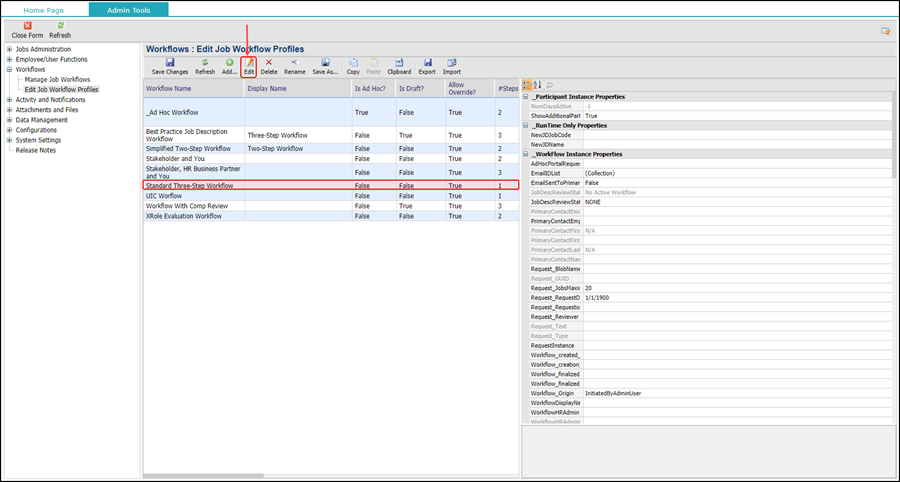This screenshot has width=900, height=482.
Task: Open the Clipboard tool
Action: click(x=399, y=67)
